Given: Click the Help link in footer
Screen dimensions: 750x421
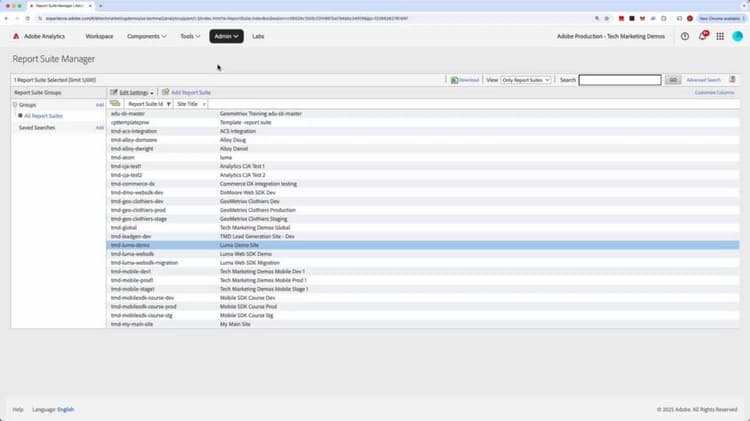Looking at the screenshot, I should click(x=18, y=410).
